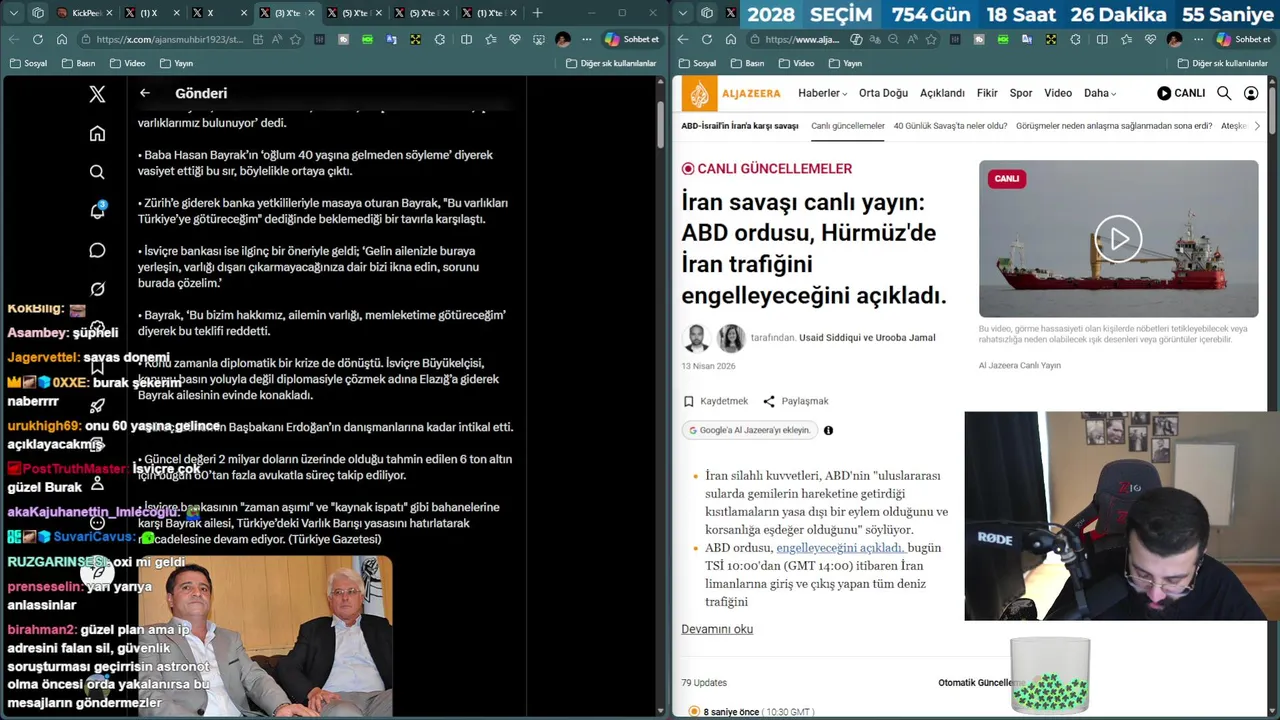Open workspaces icon in left browser
This screenshot has height=720, width=1280.
click(38, 13)
